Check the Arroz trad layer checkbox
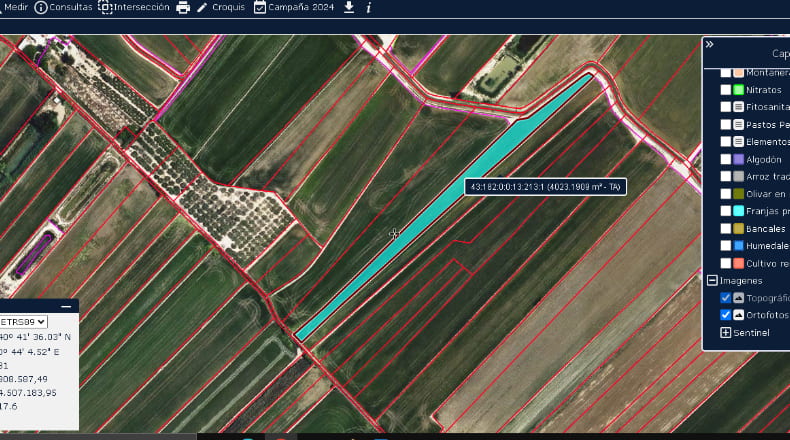Image resolution: width=790 pixels, height=440 pixels. pos(726,176)
